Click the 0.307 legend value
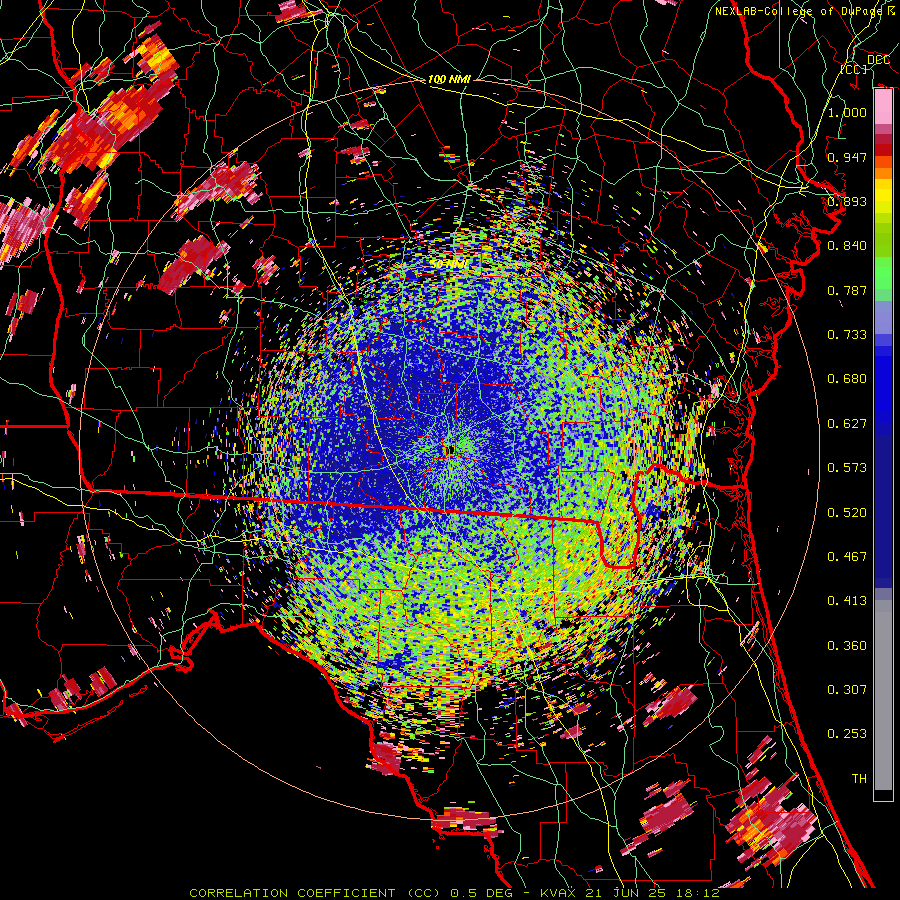 (x=847, y=690)
